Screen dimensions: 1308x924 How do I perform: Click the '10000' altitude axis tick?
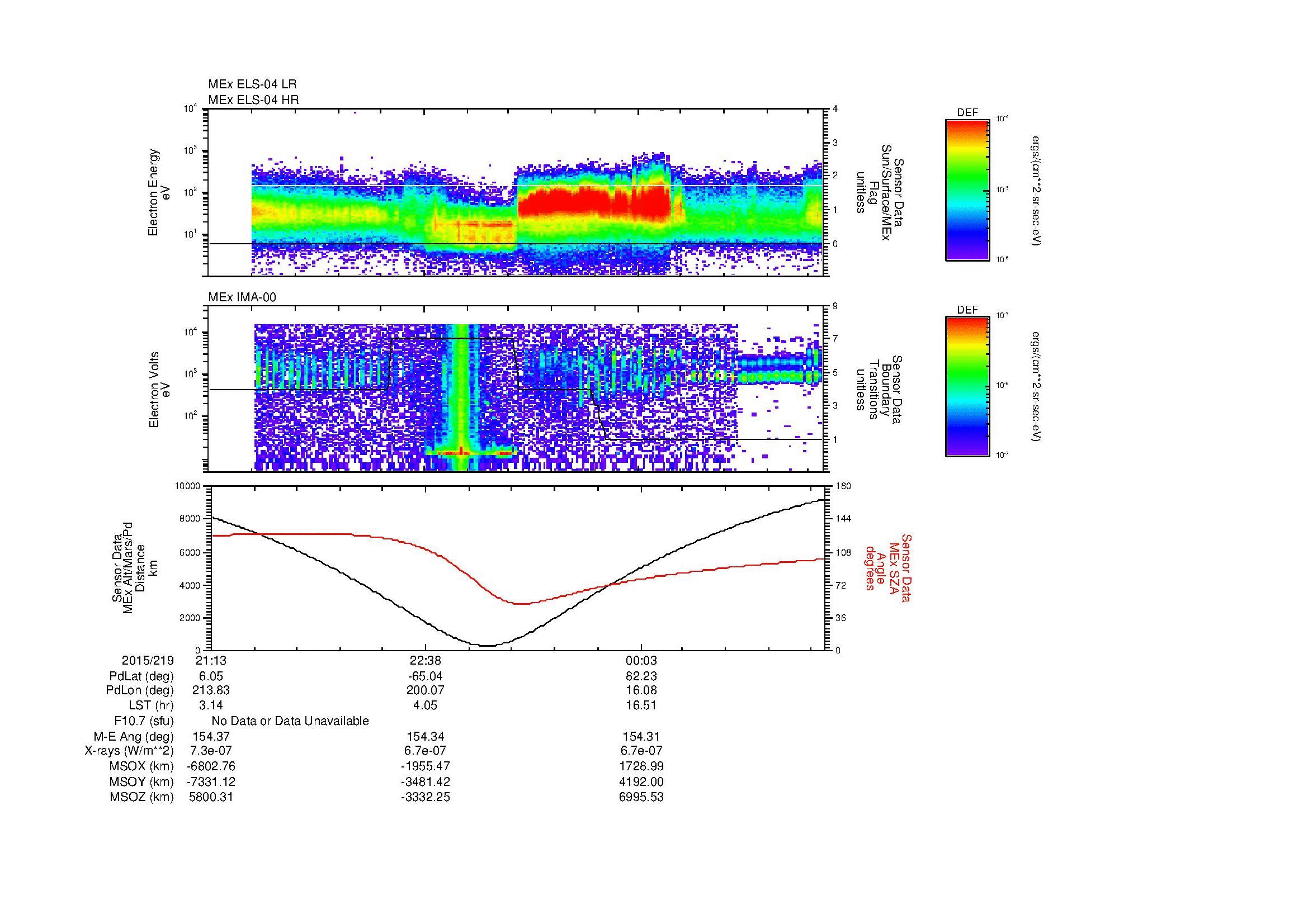(187, 486)
